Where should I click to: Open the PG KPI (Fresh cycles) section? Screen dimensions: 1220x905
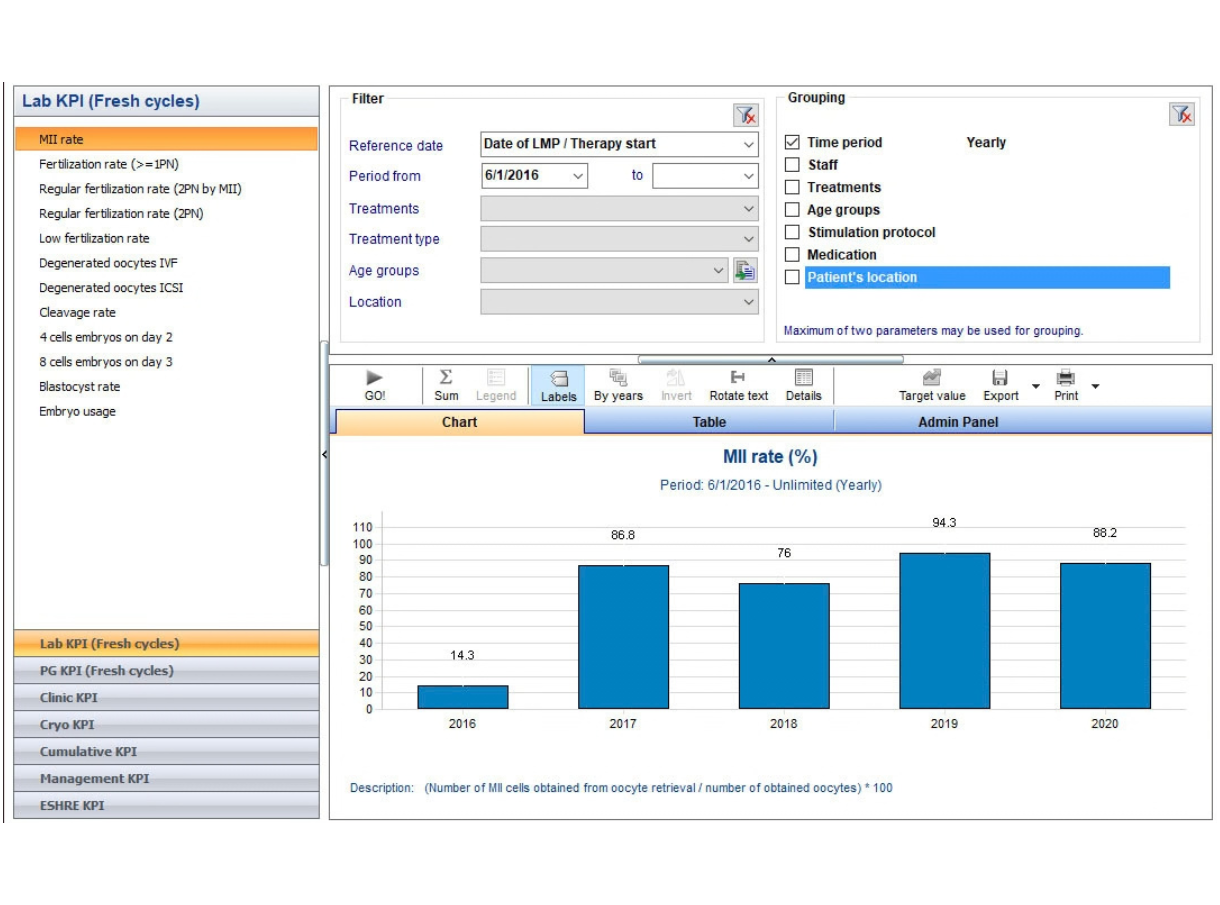click(x=166, y=671)
